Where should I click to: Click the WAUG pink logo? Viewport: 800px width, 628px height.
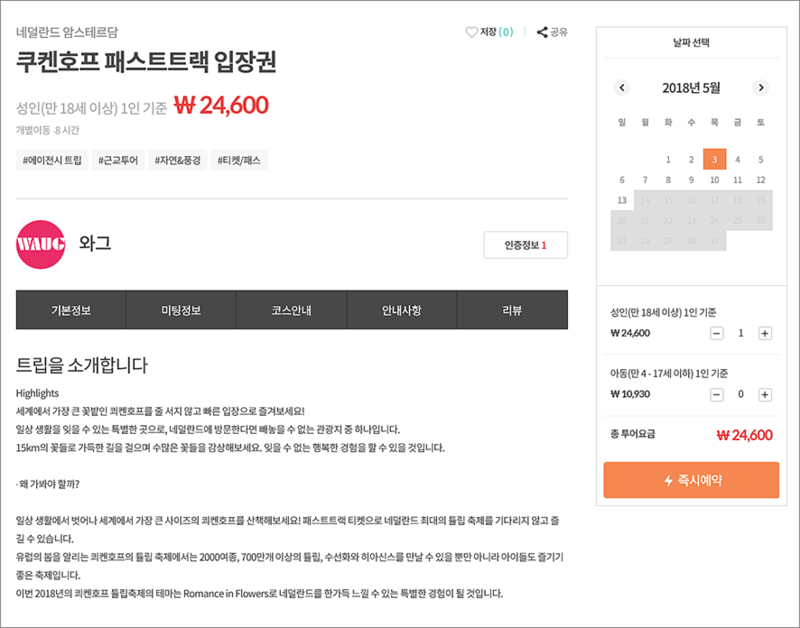41,244
